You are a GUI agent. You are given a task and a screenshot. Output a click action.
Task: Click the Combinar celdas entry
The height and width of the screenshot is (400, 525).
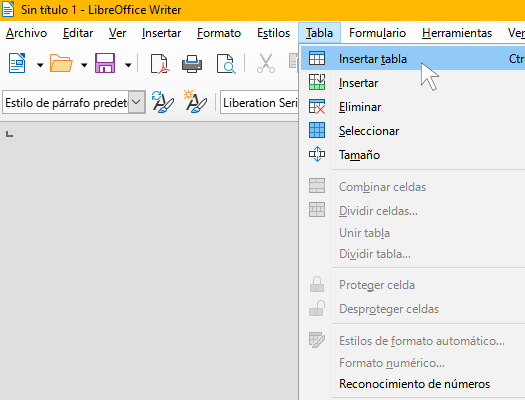pyautogui.click(x=413, y=186)
